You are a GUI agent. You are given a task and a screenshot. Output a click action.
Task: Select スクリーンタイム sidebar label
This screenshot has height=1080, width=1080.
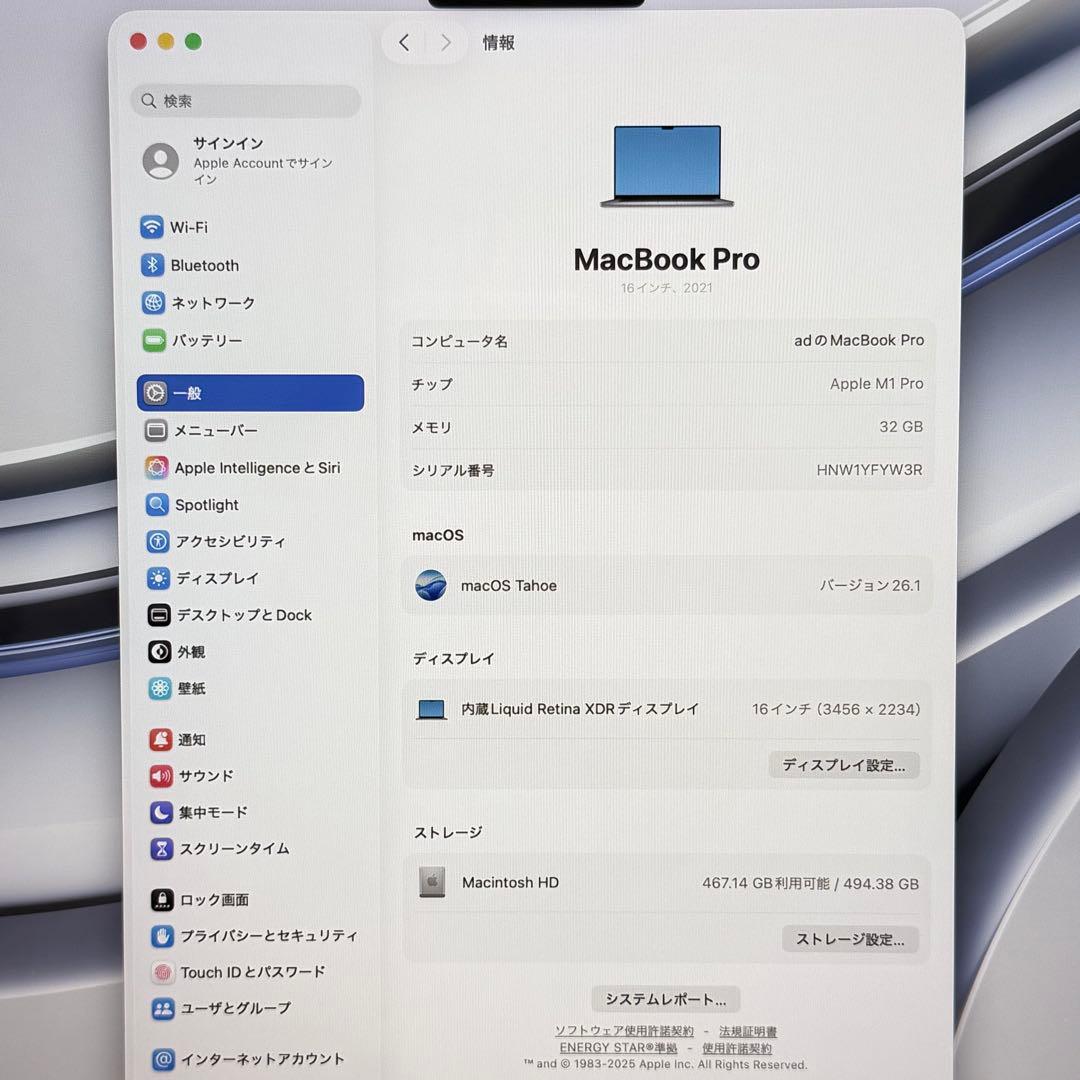[x=234, y=849]
